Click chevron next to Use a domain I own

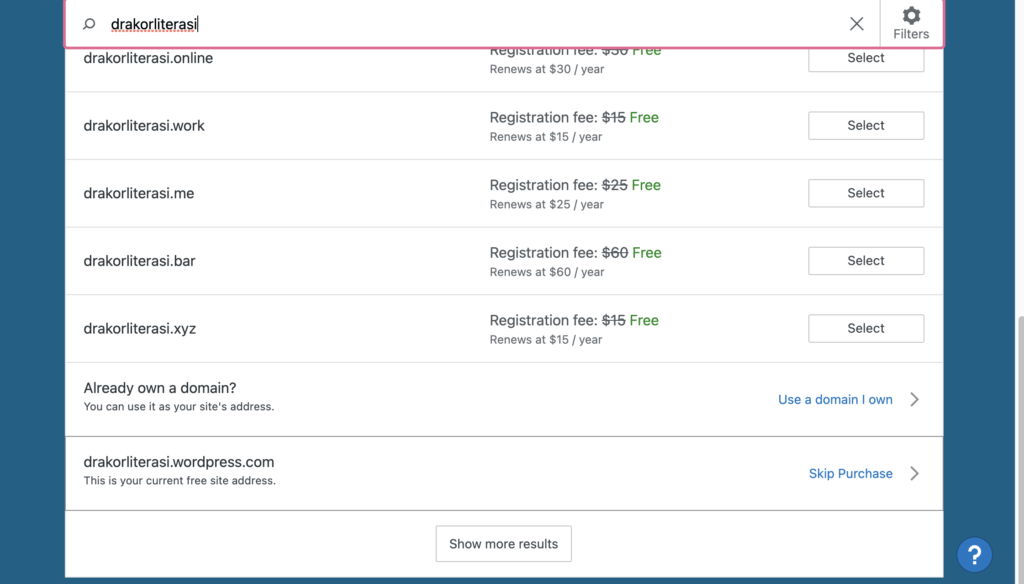click(914, 399)
